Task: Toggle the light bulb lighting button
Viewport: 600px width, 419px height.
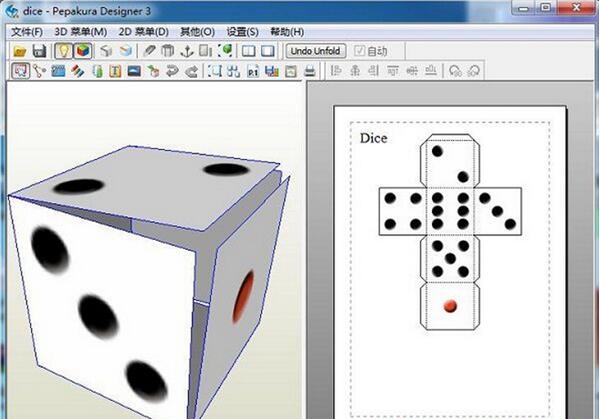Action: pos(62,51)
